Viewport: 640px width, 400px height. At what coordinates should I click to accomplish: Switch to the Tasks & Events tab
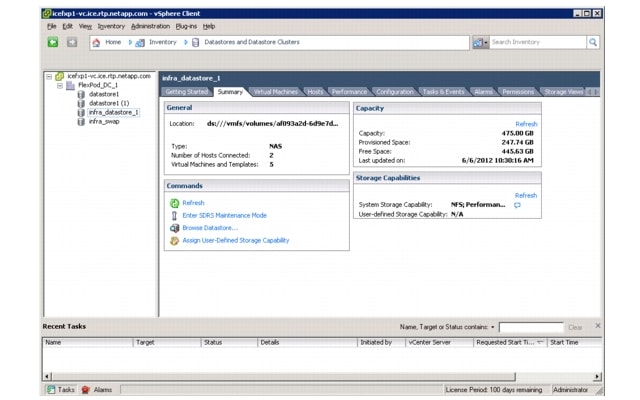pyautogui.click(x=443, y=92)
